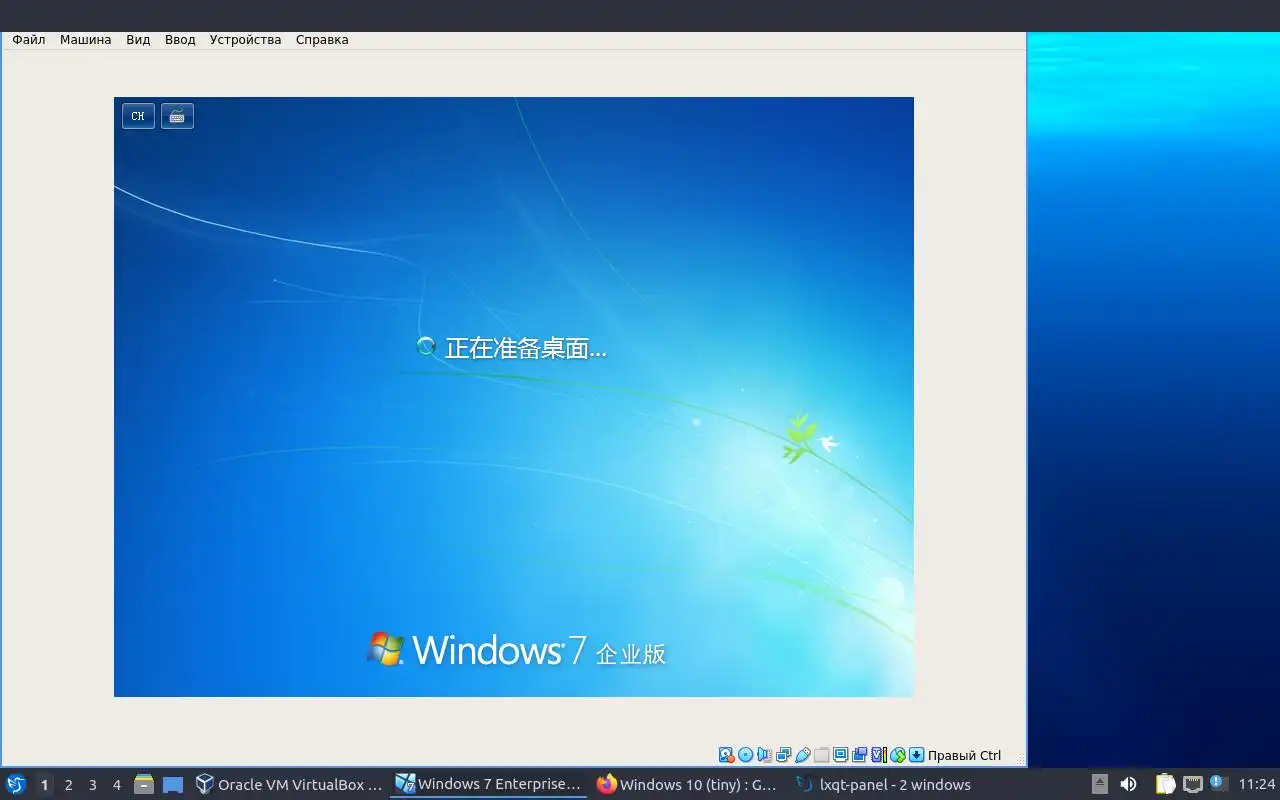Click the 11:24 panel clock
The image size is (1280, 800).
1257,784
